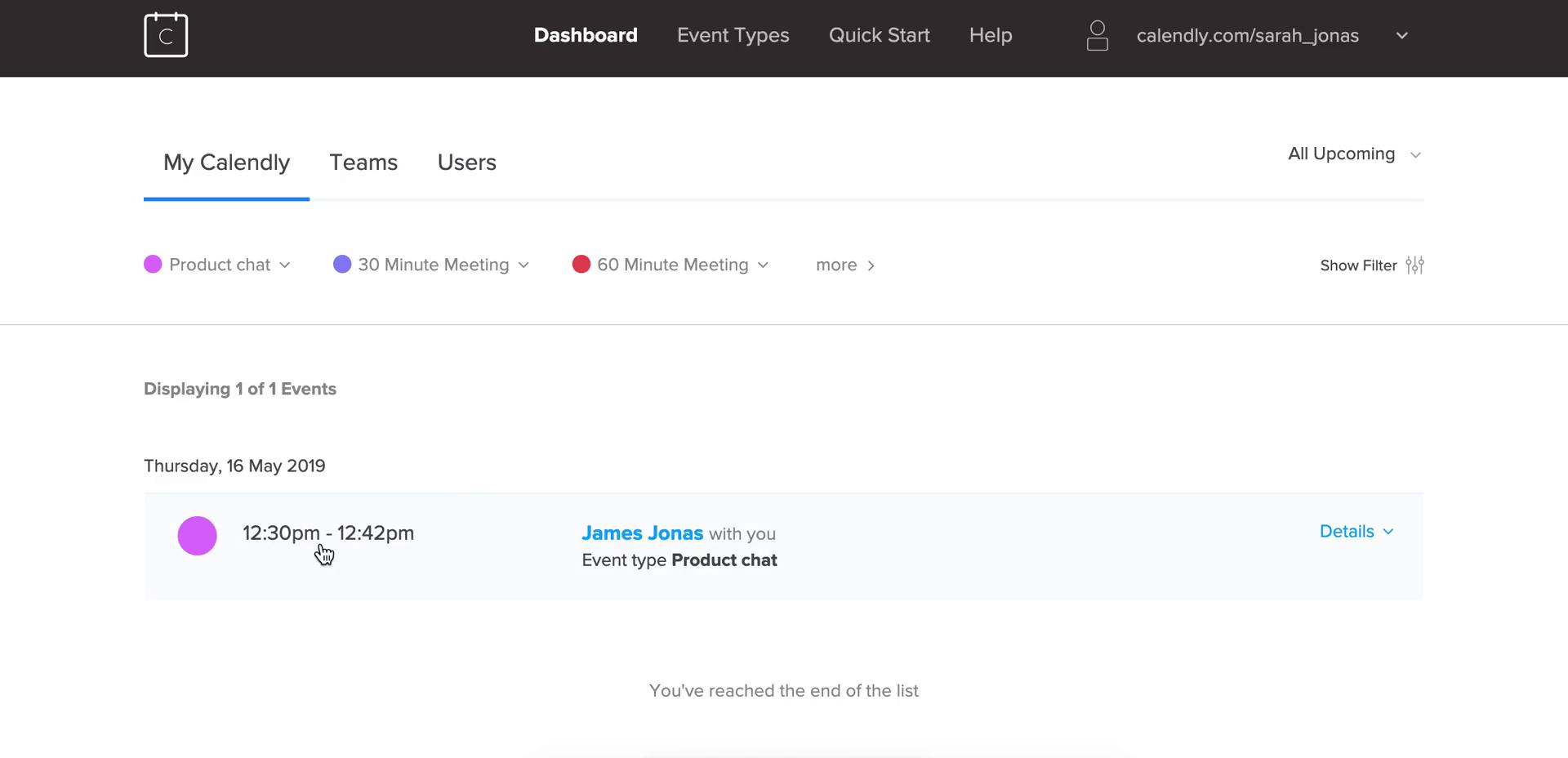Image resolution: width=1568 pixels, height=758 pixels.
Task: Expand the Product chat event type dropdown
Action: (x=285, y=265)
